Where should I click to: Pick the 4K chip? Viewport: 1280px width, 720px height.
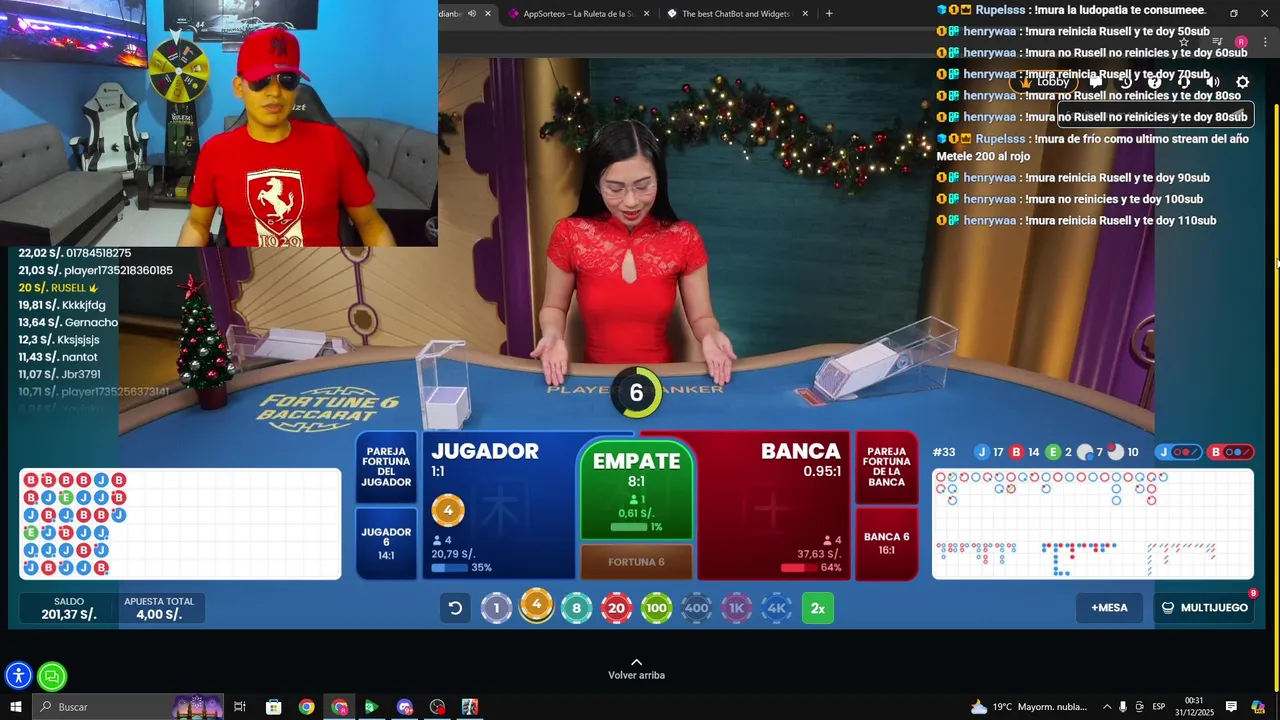click(777, 608)
